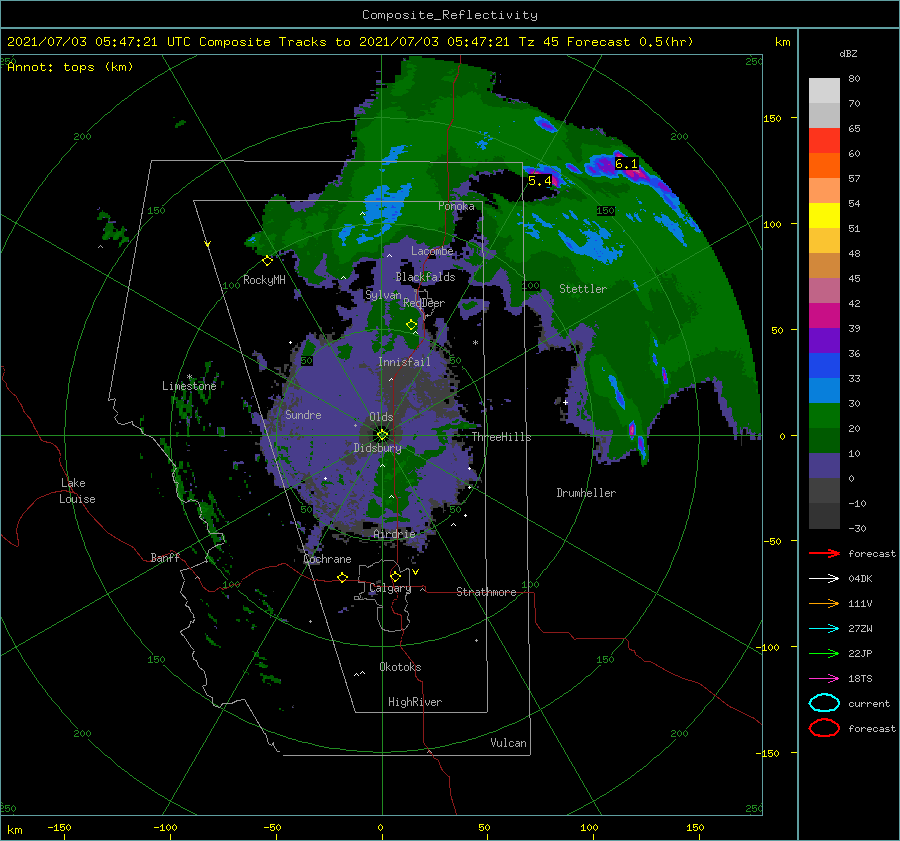The height and width of the screenshot is (841, 900).
Task: Click the Banff label
Action: click(165, 557)
